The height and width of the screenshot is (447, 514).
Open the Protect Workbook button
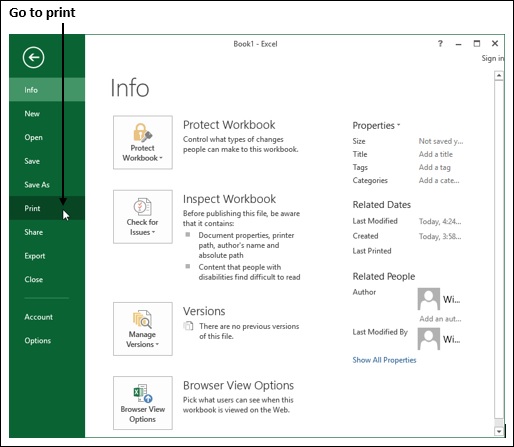tap(143, 142)
